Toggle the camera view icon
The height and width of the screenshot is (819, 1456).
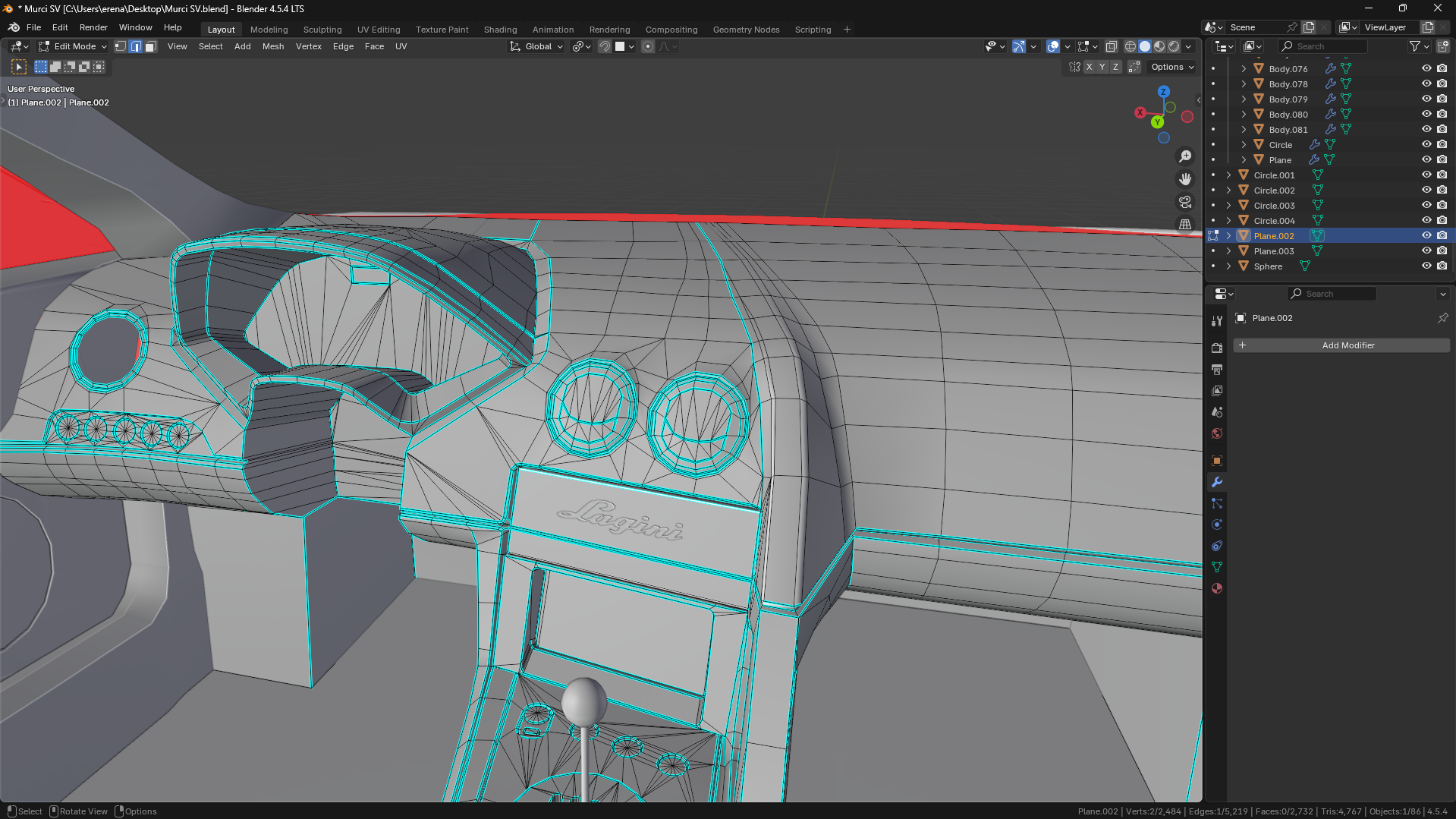1184,202
